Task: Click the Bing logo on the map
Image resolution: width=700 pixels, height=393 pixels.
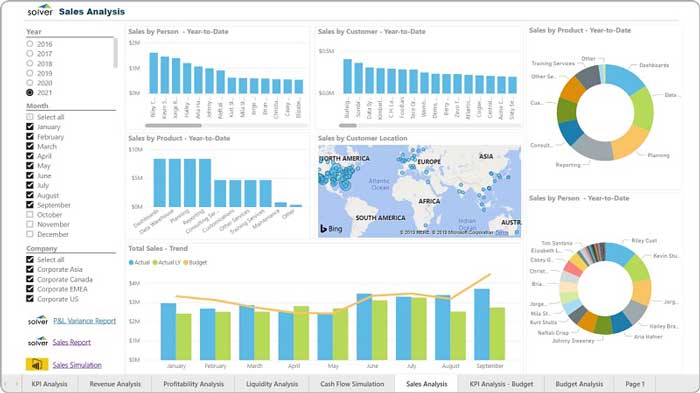Action: [x=331, y=229]
